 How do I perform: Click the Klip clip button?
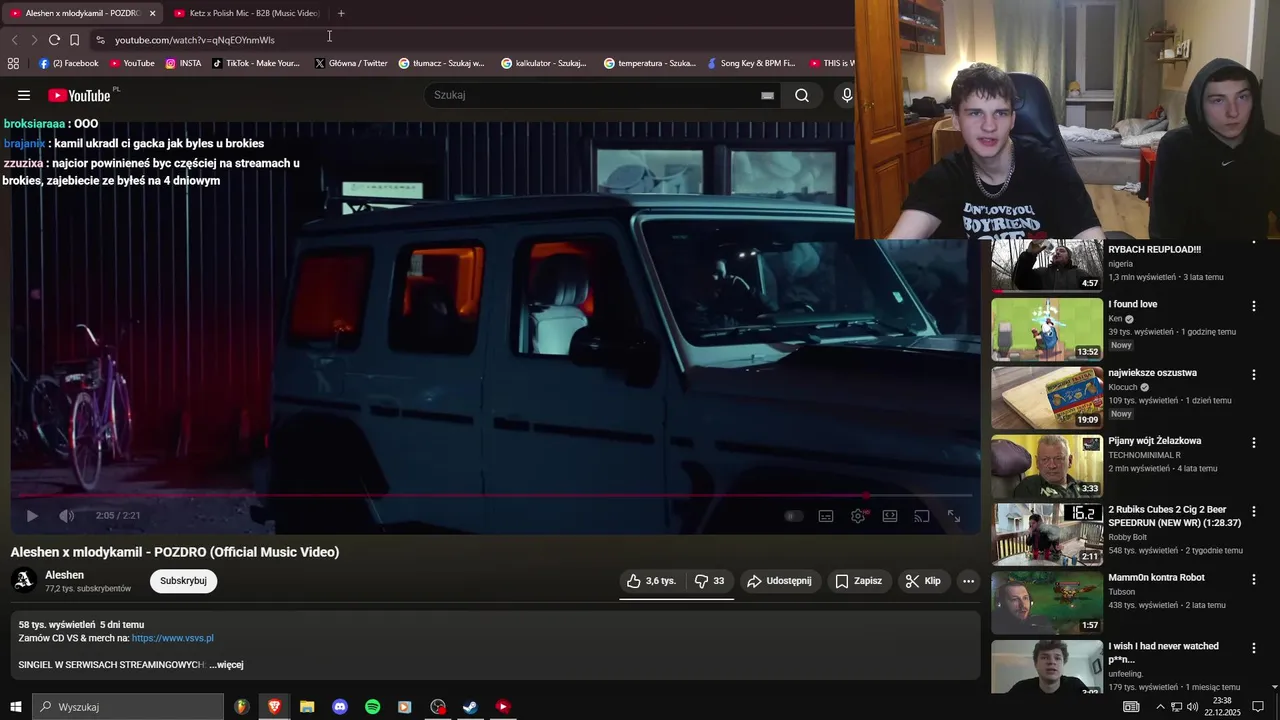(x=923, y=581)
